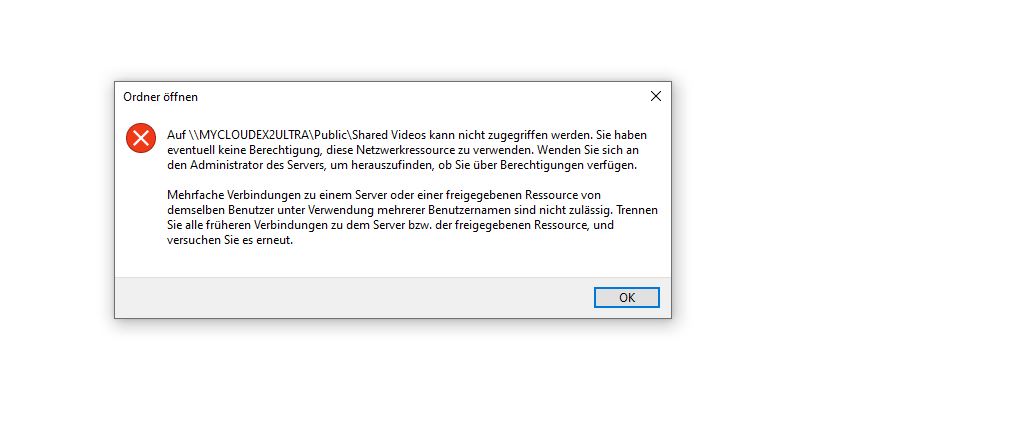Click the gray footer area left of OK
Screen dimensions: 1019x435
tap(351, 298)
